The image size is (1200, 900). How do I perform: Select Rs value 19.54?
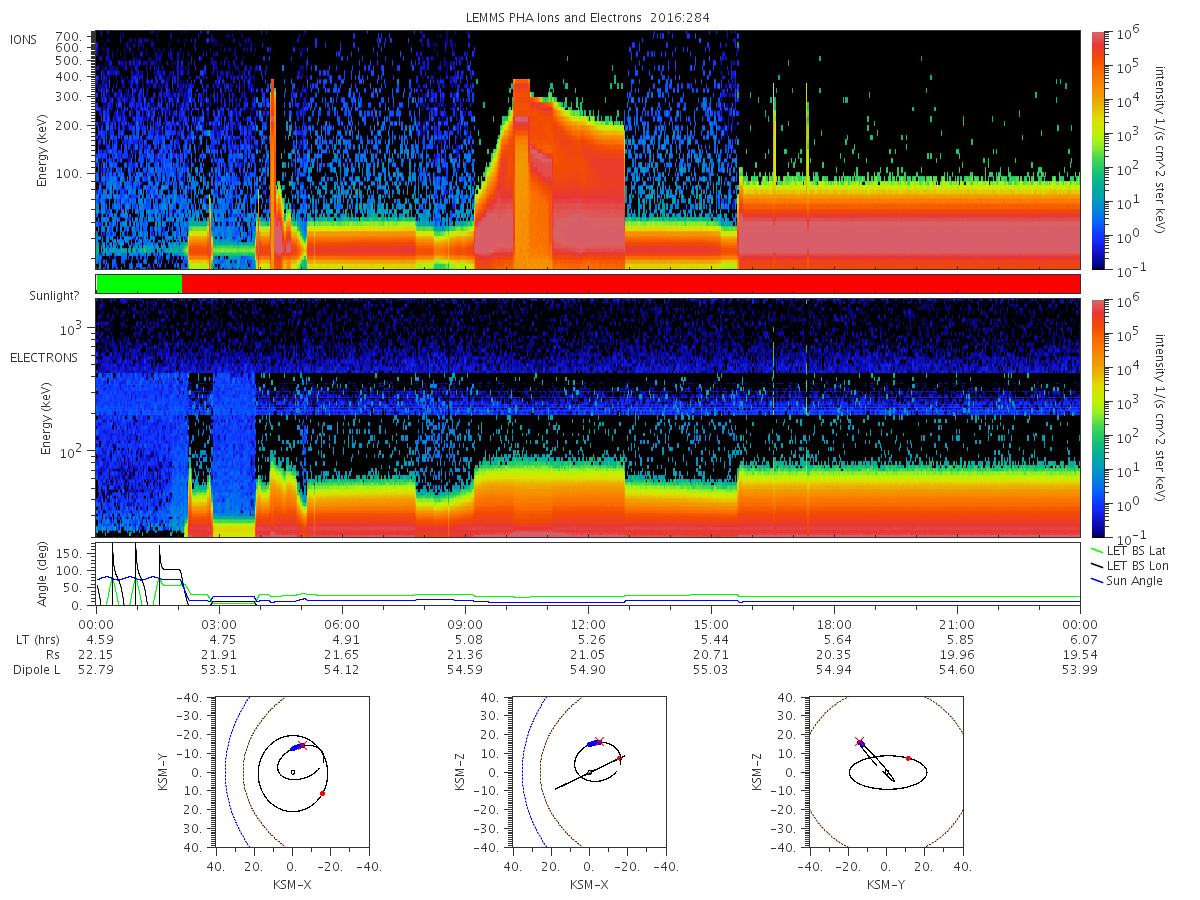coord(1080,655)
